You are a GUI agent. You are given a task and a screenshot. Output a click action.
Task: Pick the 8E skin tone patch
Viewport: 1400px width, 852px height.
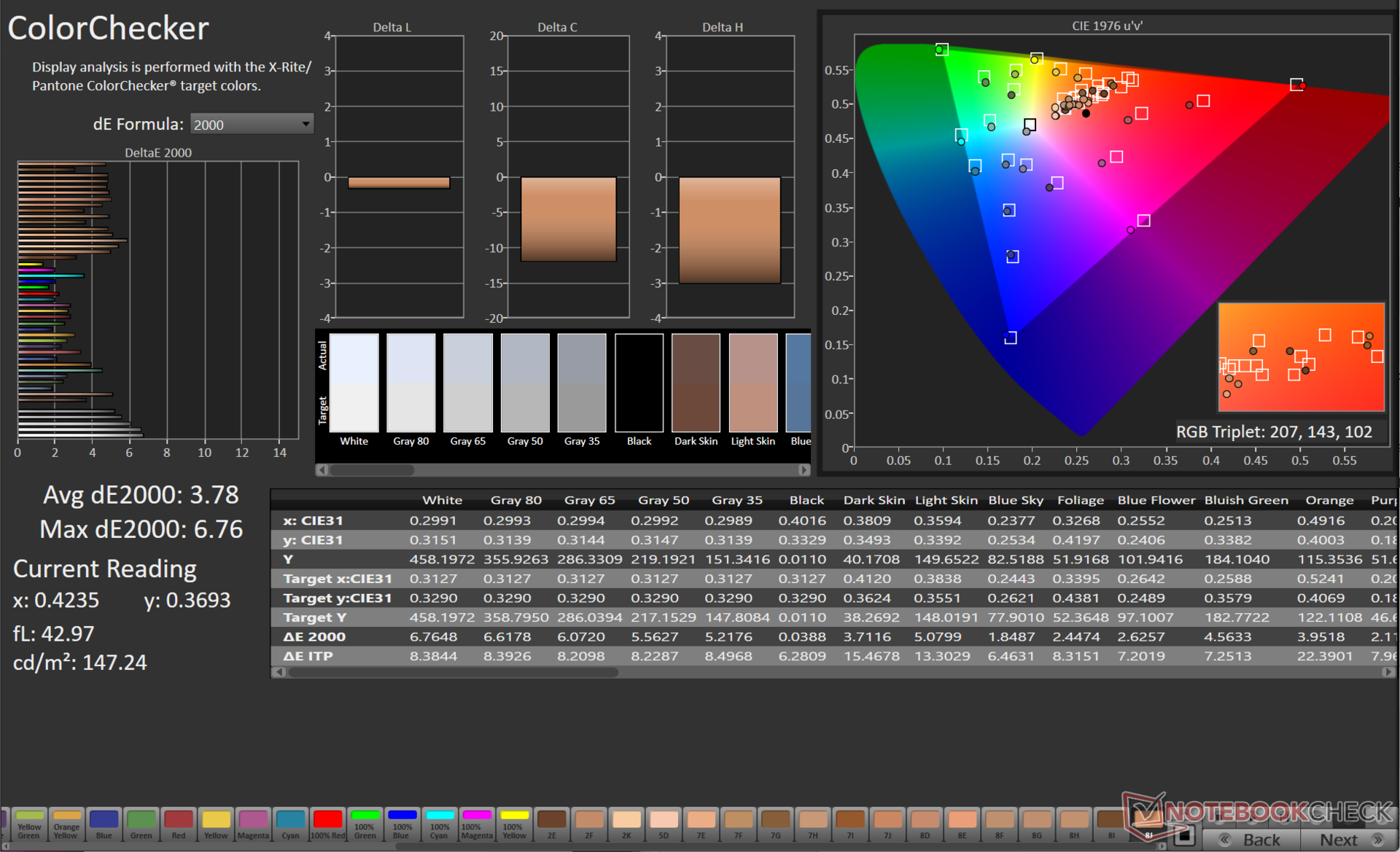[962, 824]
